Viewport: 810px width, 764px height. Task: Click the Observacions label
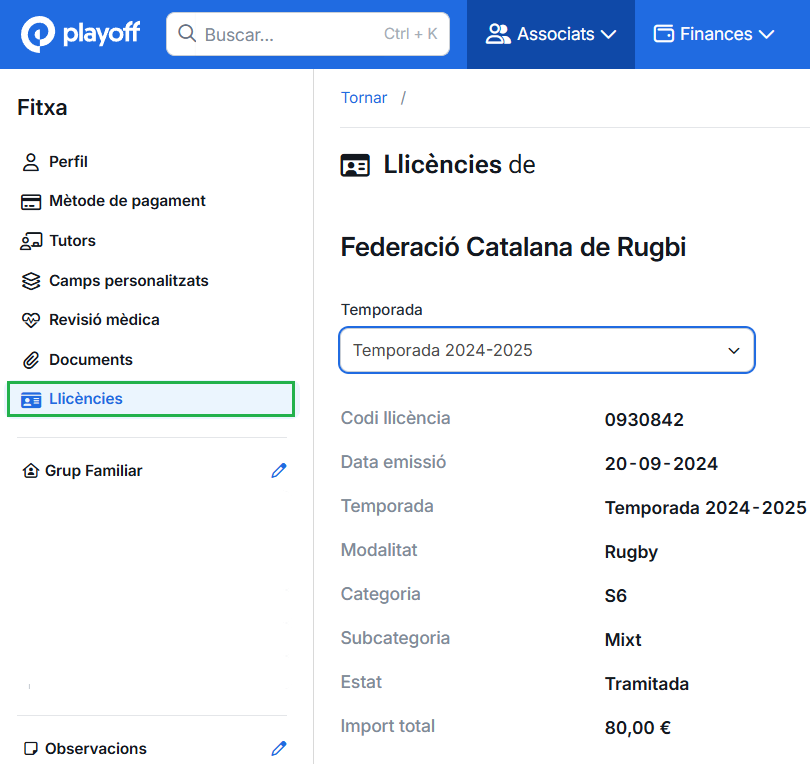tap(96, 749)
